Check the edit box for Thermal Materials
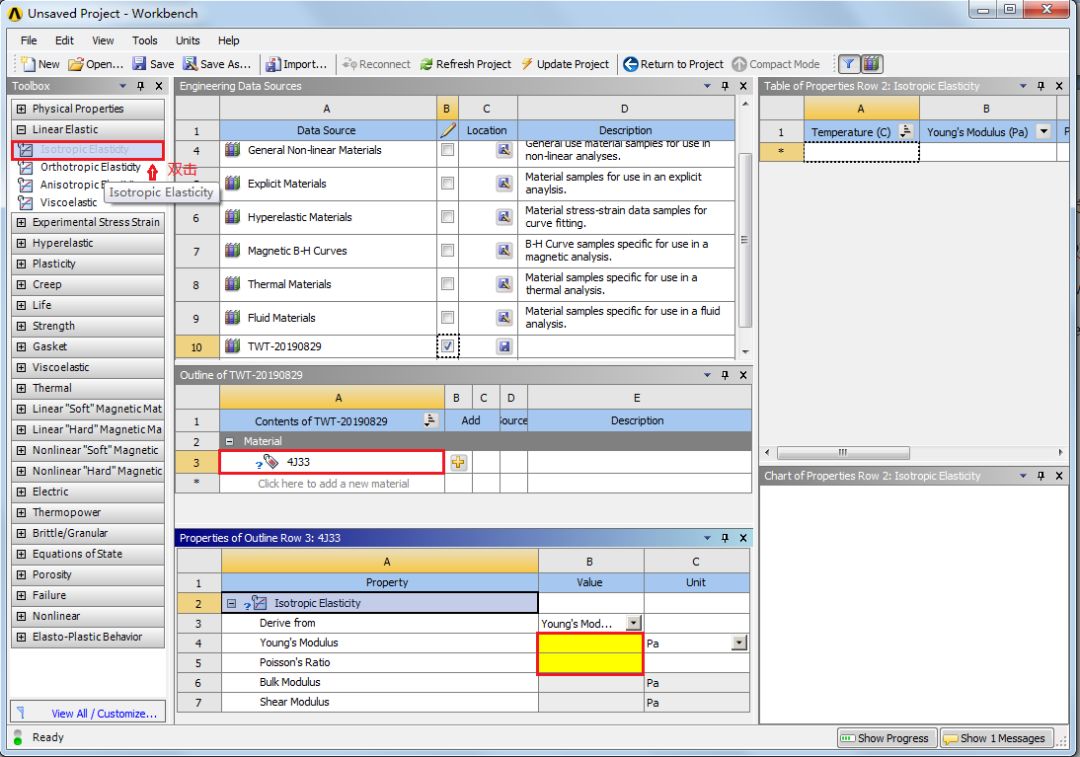Screen dimensions: 1080x757 click(448, 284)
